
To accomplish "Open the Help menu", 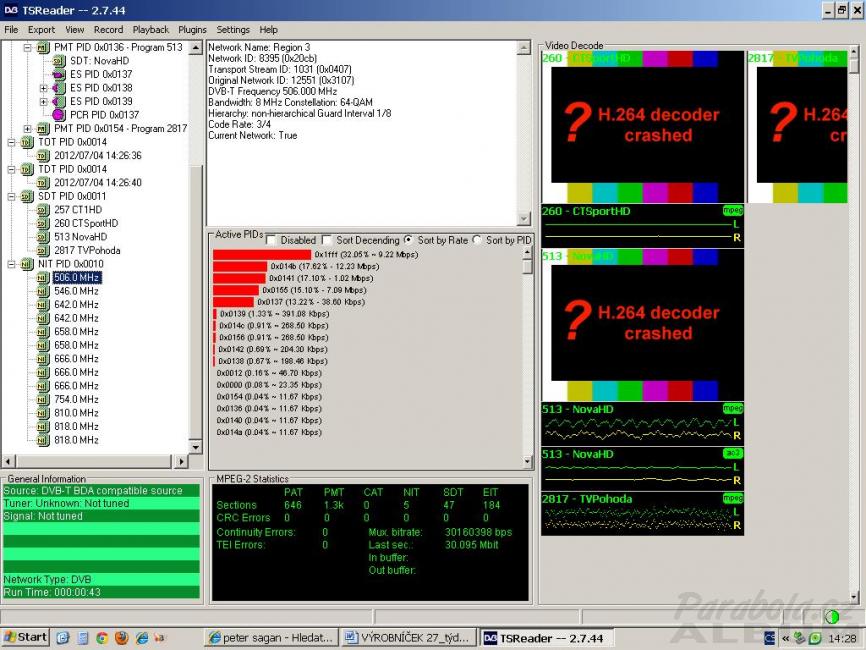I will coord(268,30).
